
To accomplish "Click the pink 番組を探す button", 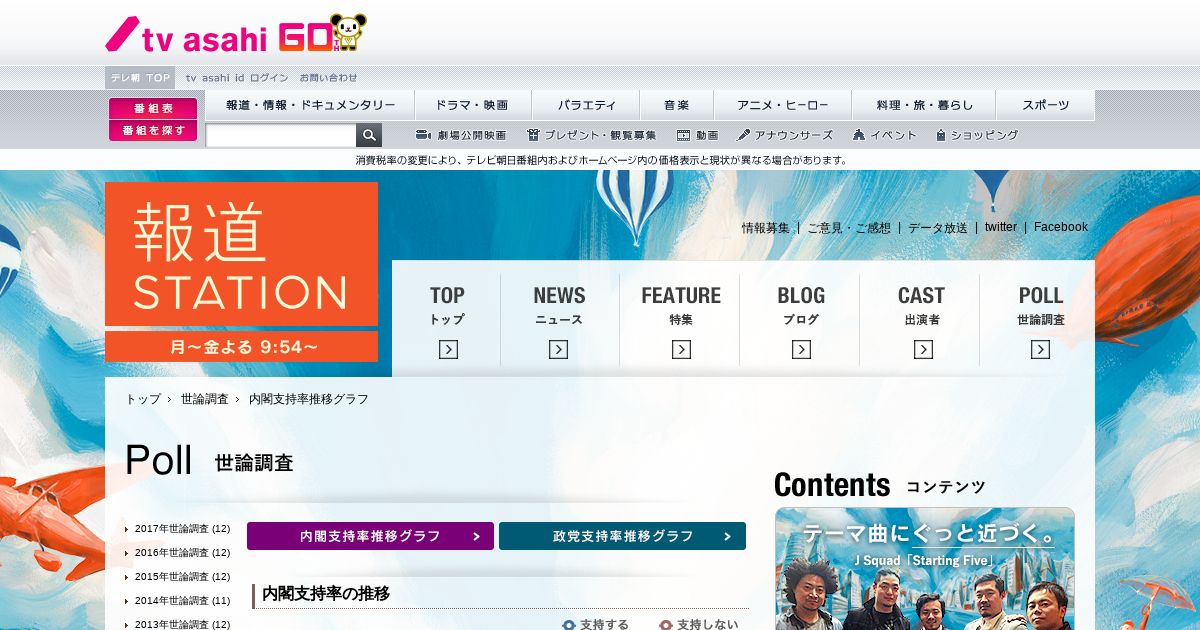I will pos(153,130).
